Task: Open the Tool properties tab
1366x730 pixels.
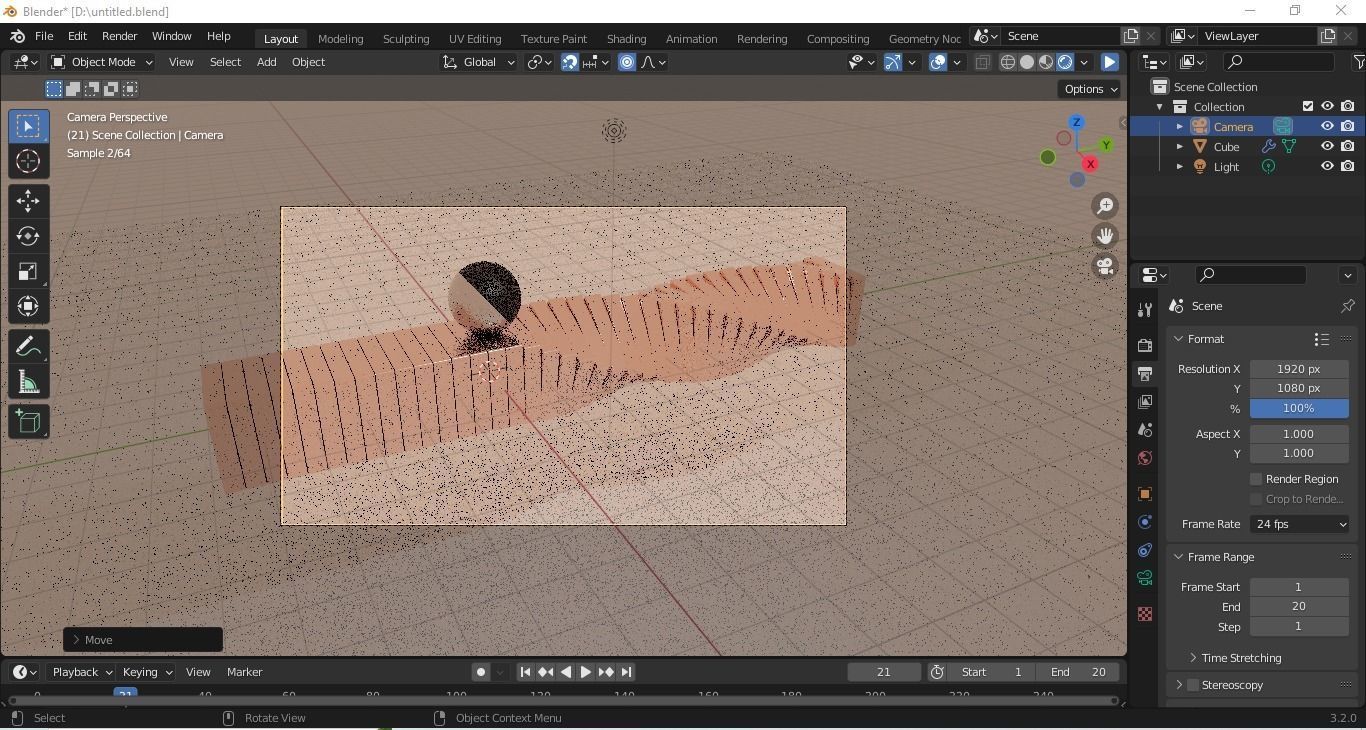Action: tap(1145, 310)
